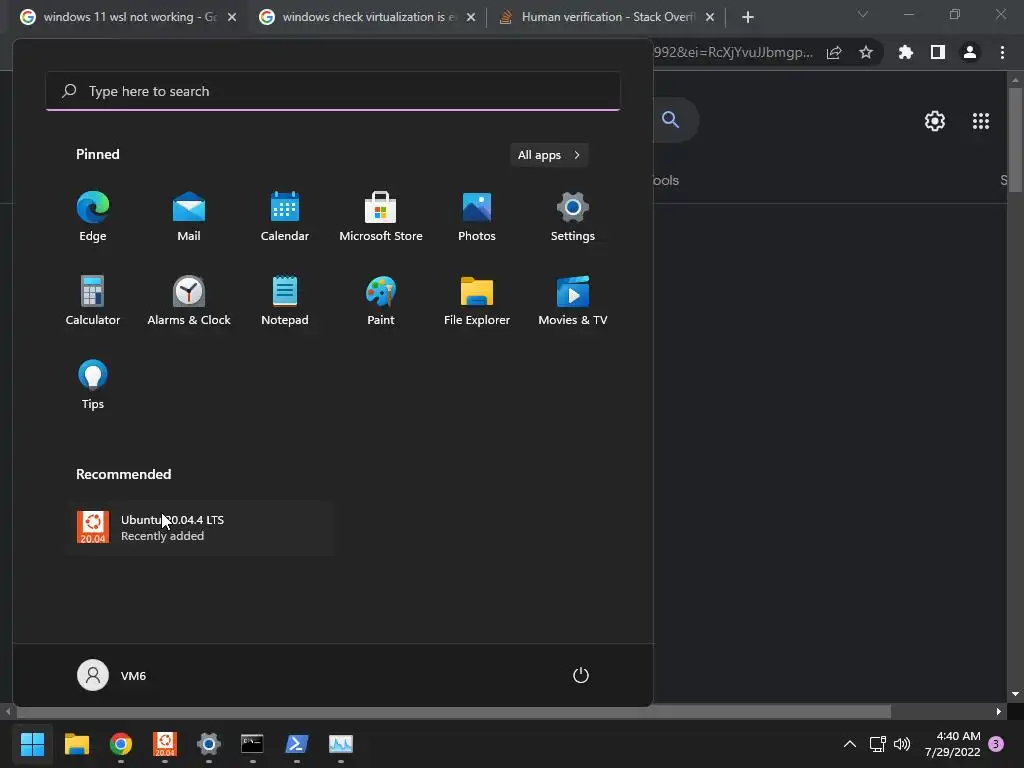1024x768 pixels.
Task: Click the Google search magnifier button
Action: [671, 120]
